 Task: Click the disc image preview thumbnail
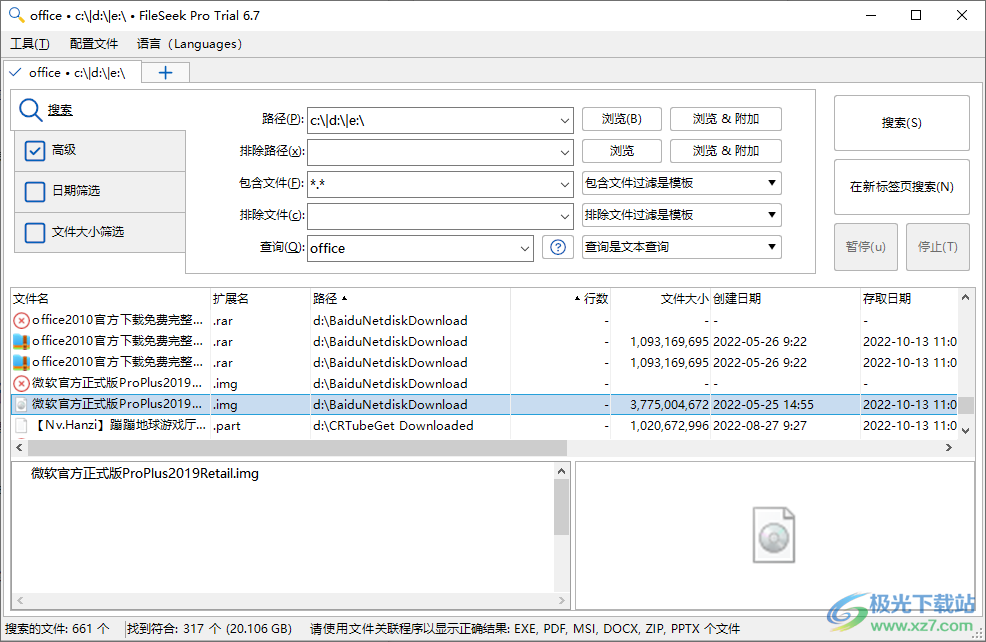(x=773, y=535)
